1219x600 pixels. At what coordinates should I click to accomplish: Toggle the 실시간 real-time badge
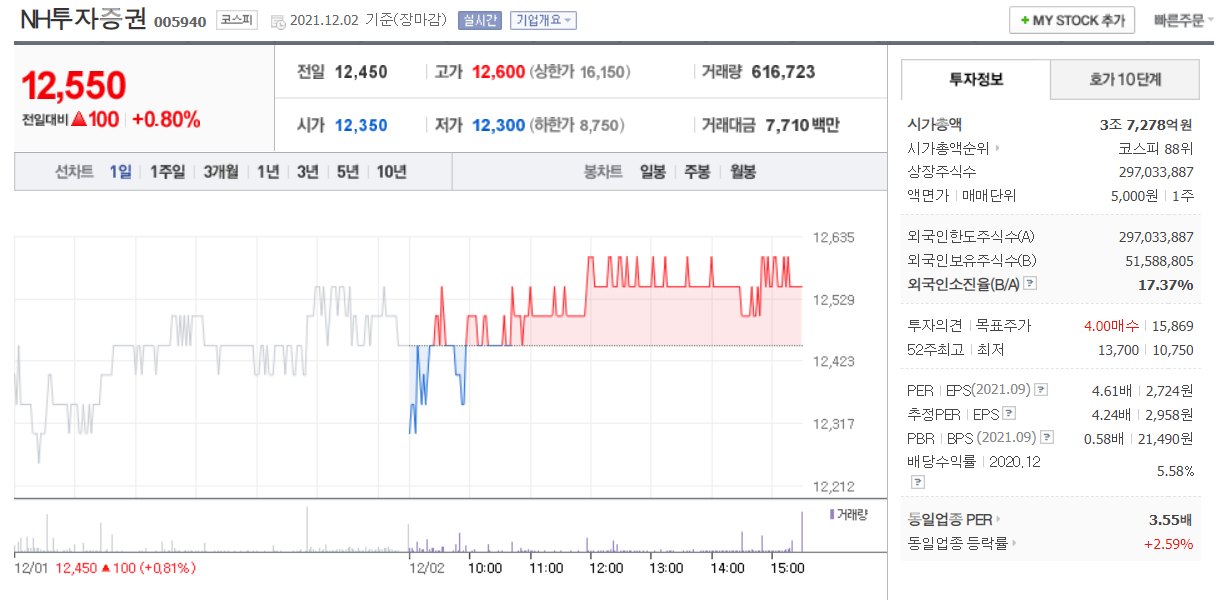pos(479,20)
